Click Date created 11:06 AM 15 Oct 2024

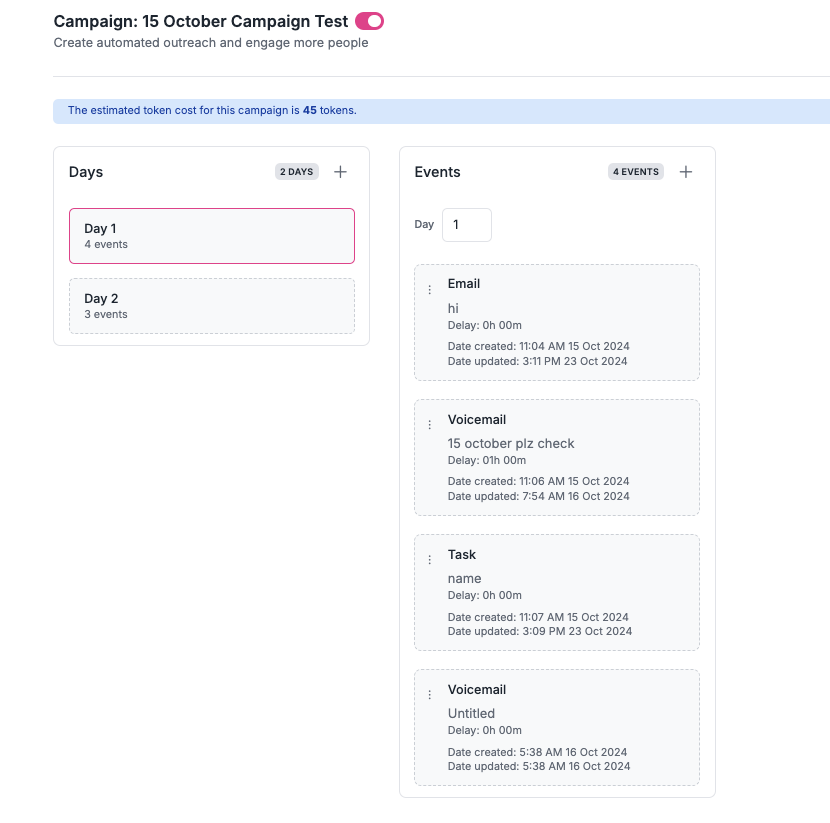click(x=538, y=481)
